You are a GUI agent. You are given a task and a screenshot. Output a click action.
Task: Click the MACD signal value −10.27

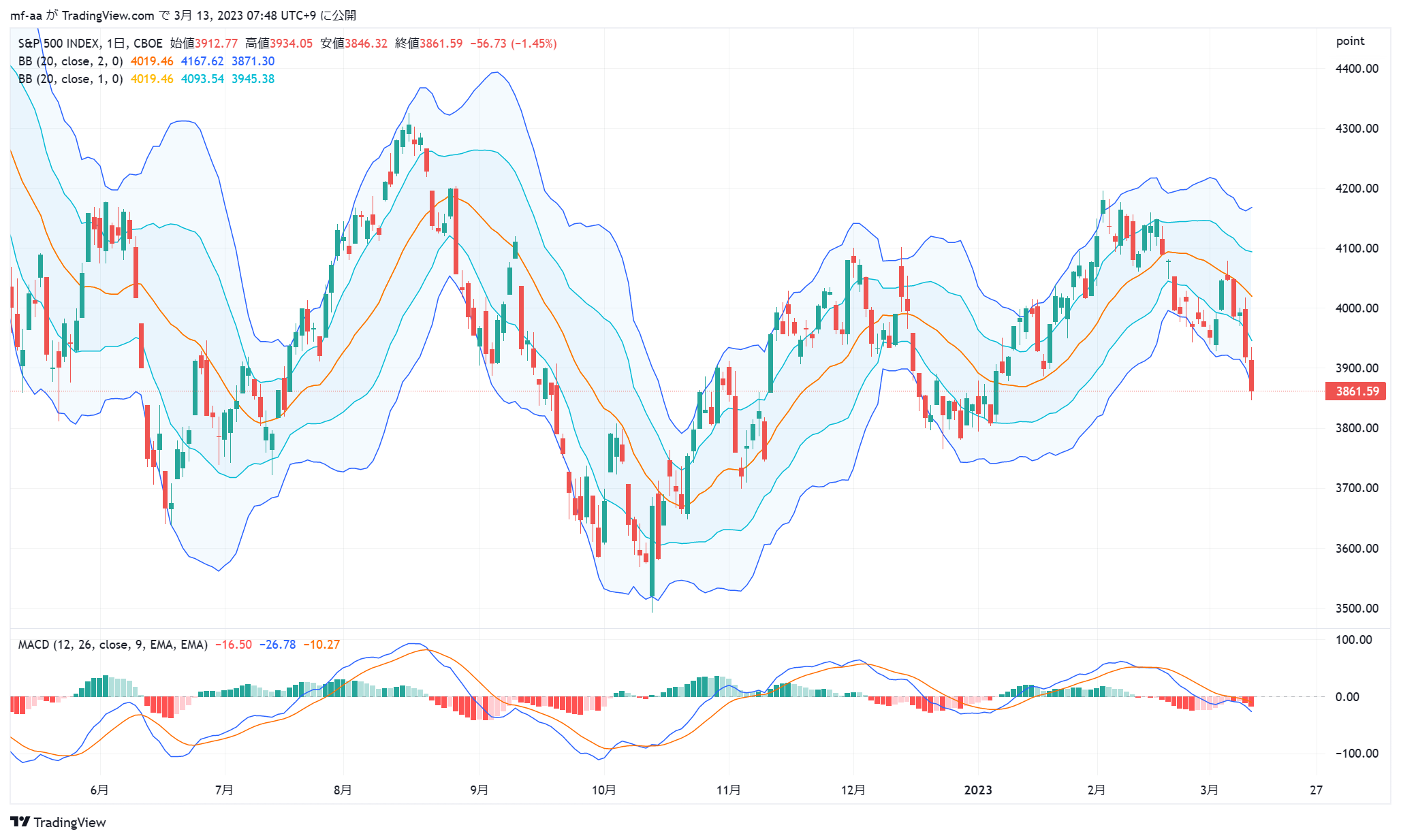[x=321, y=645]
